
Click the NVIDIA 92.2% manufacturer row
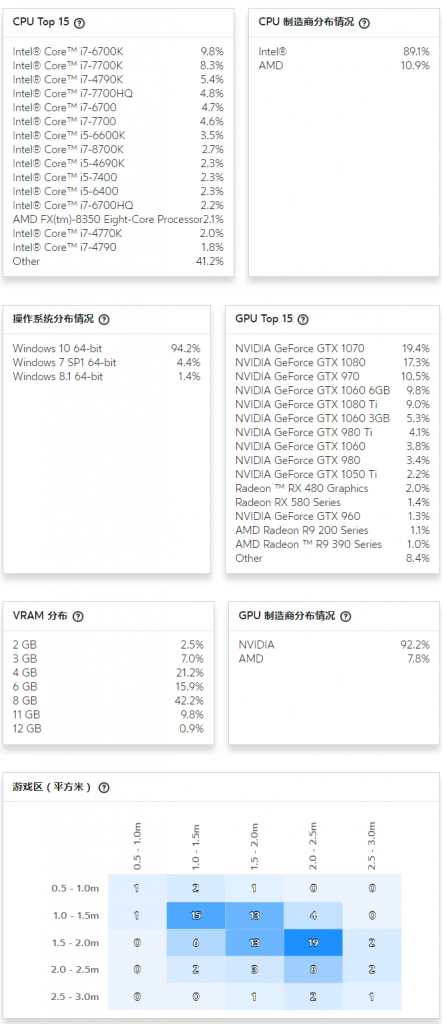334,645
